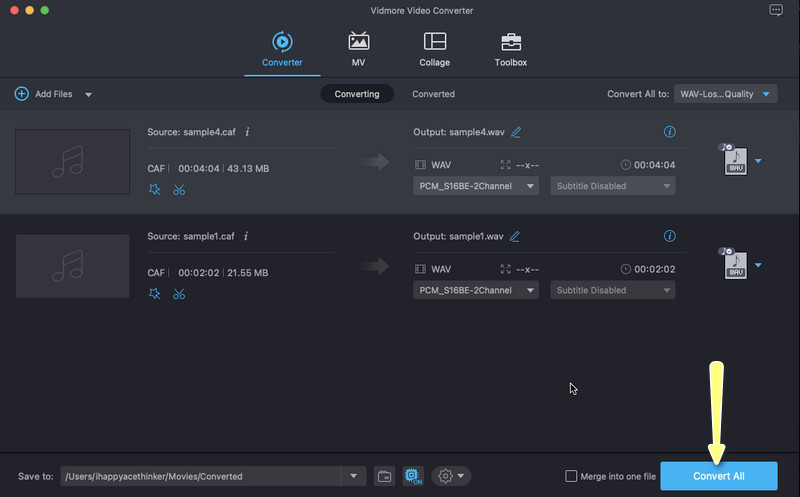Click source info icon next to sample4.caf
The width and height of the screenshot is (800, 497).
247,132
